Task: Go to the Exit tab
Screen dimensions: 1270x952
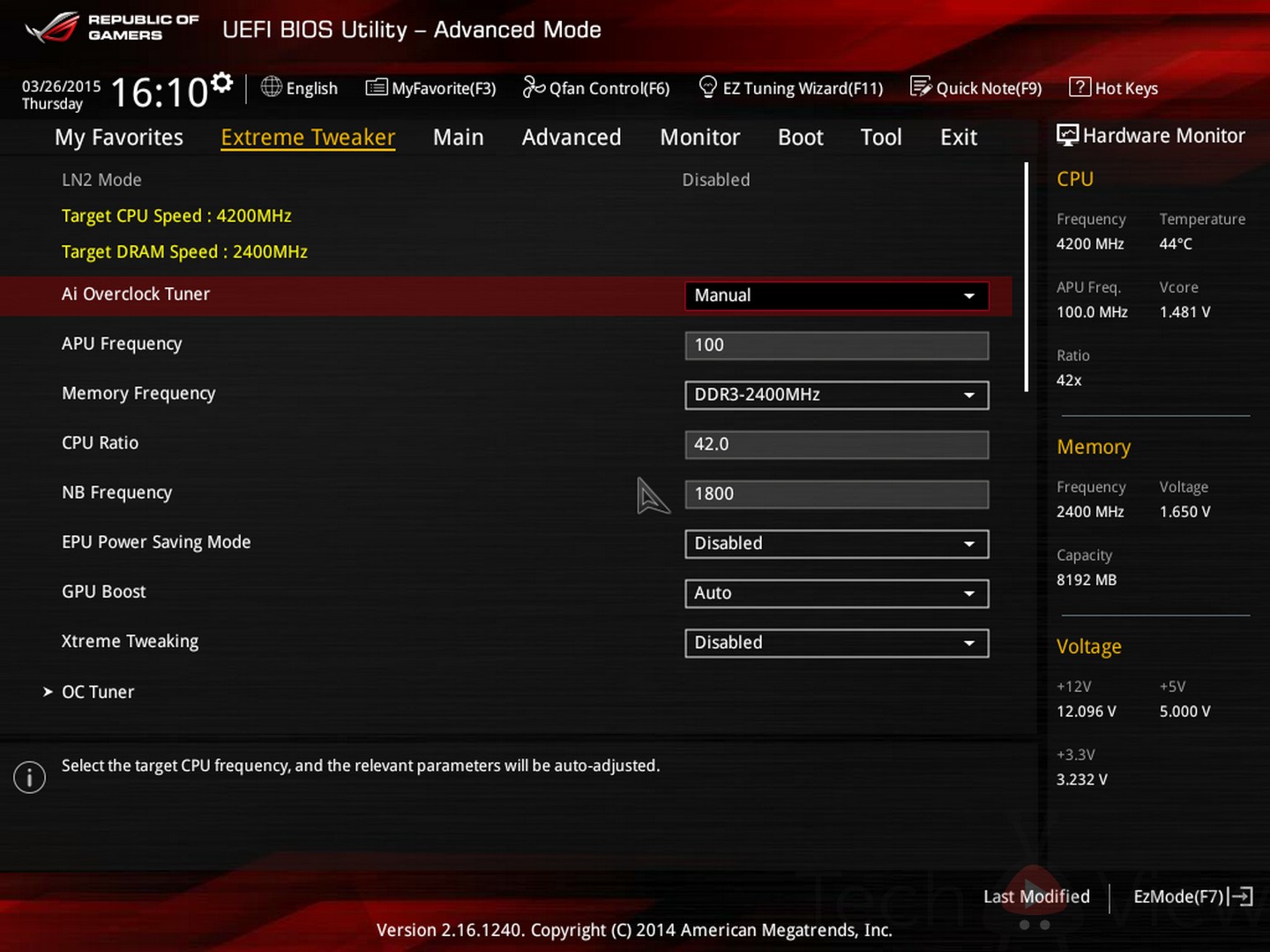Action: click(959, 138)
